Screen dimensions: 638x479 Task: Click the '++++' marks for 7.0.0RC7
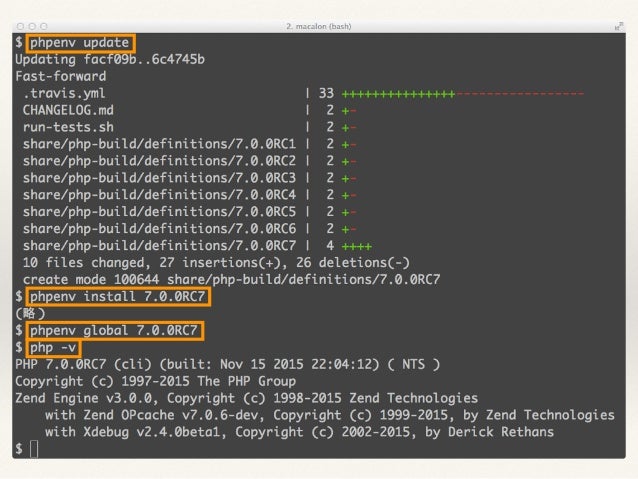[x=357, y=247]
